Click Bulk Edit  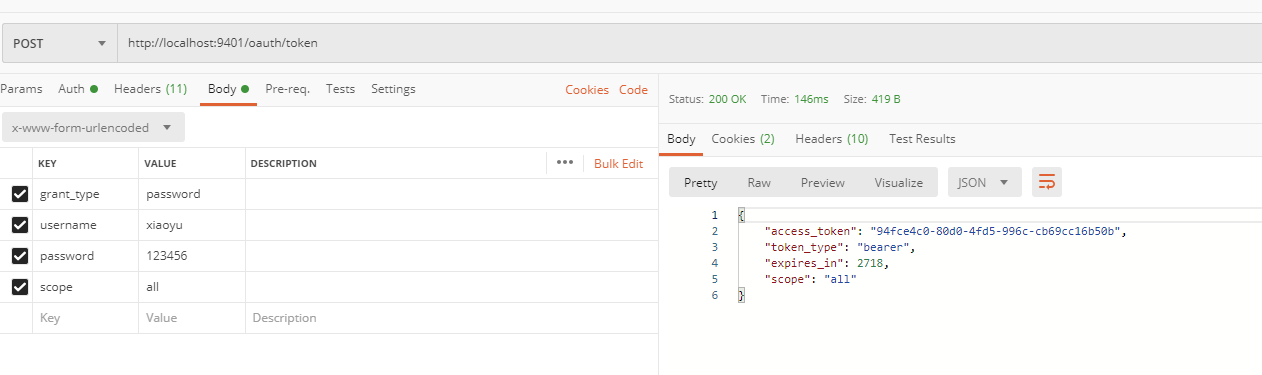pyautogui.click(x=618, y=164)
